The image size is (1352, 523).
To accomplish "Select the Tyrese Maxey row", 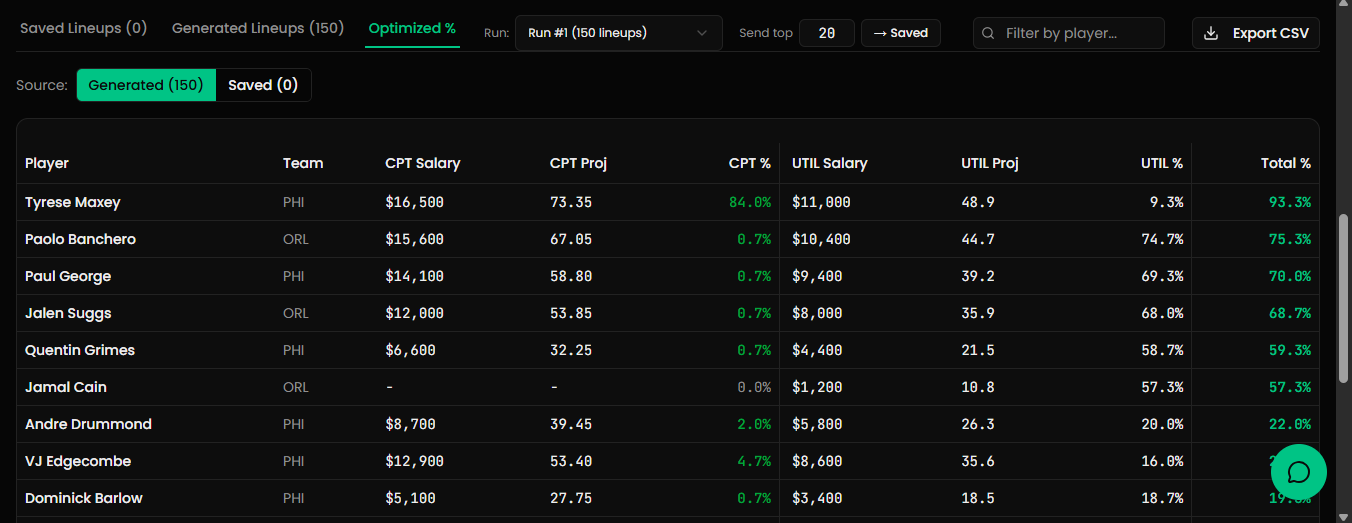I will point(73,202).
